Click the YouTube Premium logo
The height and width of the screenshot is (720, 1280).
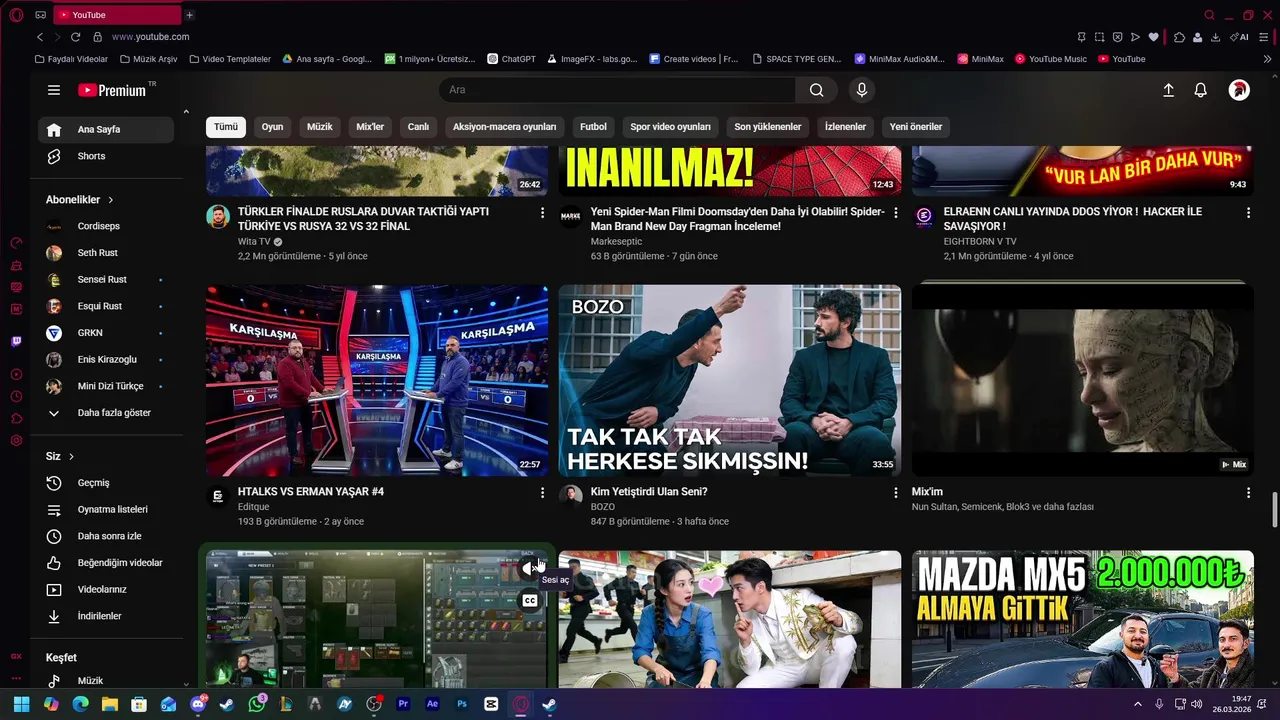[112, 90]
